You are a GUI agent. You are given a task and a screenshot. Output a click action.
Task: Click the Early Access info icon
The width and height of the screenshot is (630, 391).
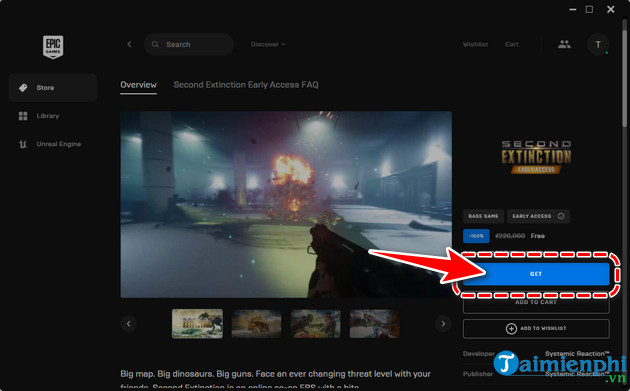tap(561, 216)
